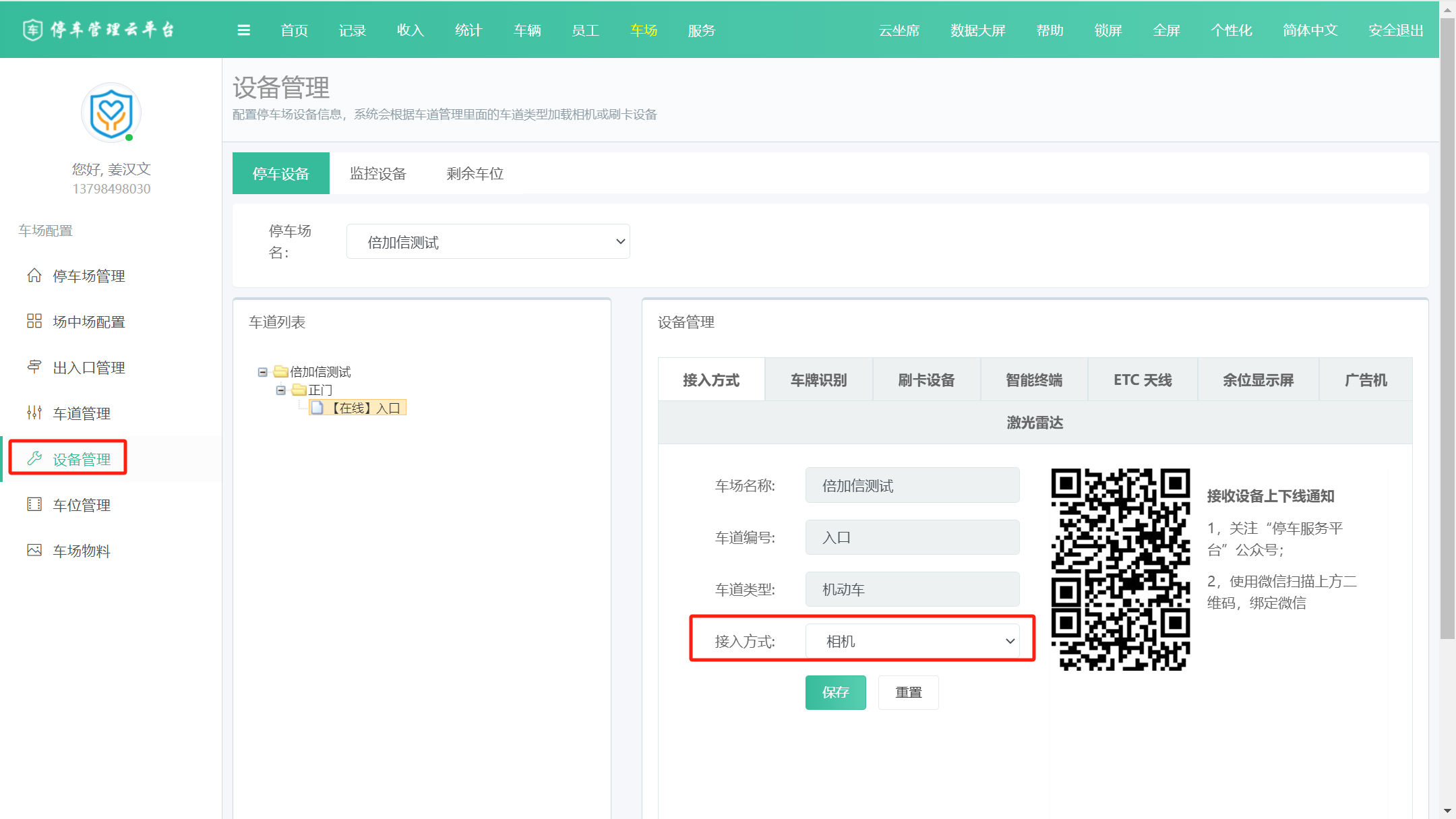Screen dimensions: 1456x819
Task: Collapse the 正门 folder node
Action: [x=281, y=390]
